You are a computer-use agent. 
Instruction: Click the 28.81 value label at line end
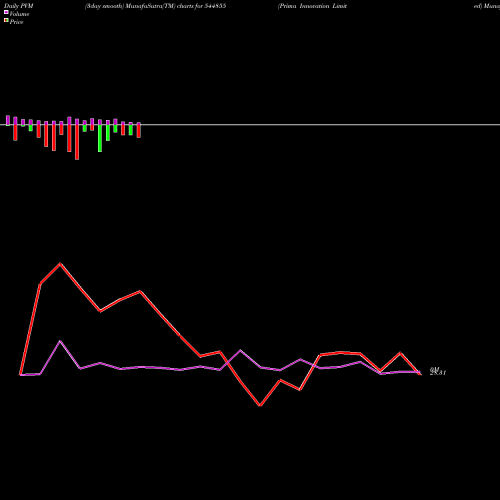[438, 373]
